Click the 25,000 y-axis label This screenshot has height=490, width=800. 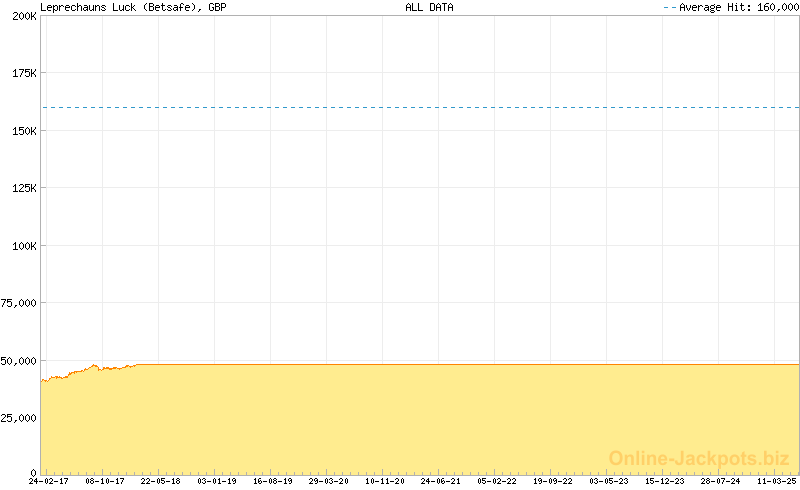(20, 417)
